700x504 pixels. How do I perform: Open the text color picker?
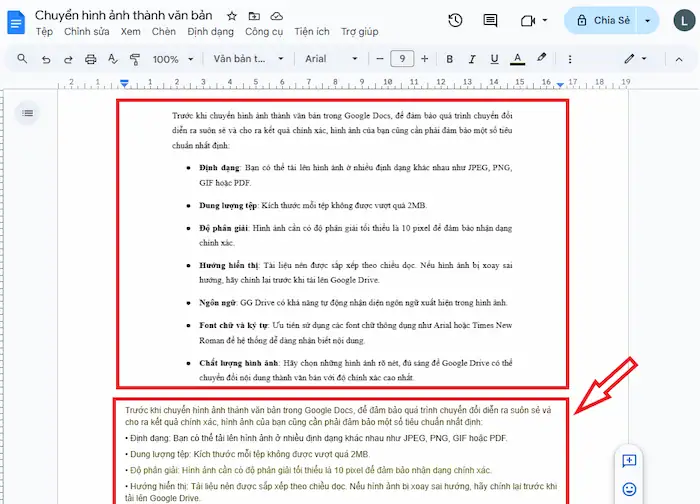point(518,59)
